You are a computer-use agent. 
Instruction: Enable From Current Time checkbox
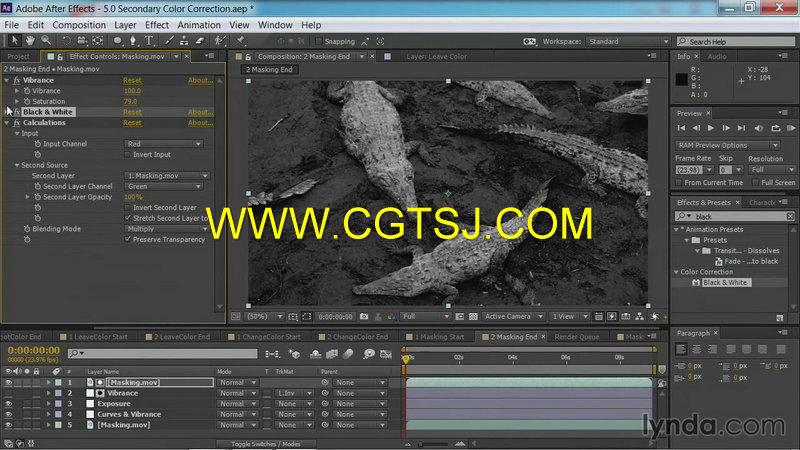click(679, 183)
